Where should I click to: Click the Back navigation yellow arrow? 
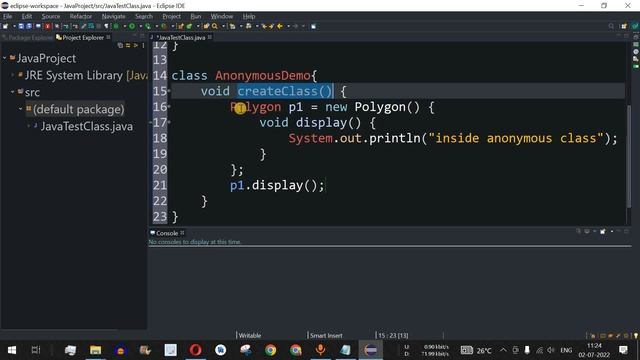[x=280, y=26]
